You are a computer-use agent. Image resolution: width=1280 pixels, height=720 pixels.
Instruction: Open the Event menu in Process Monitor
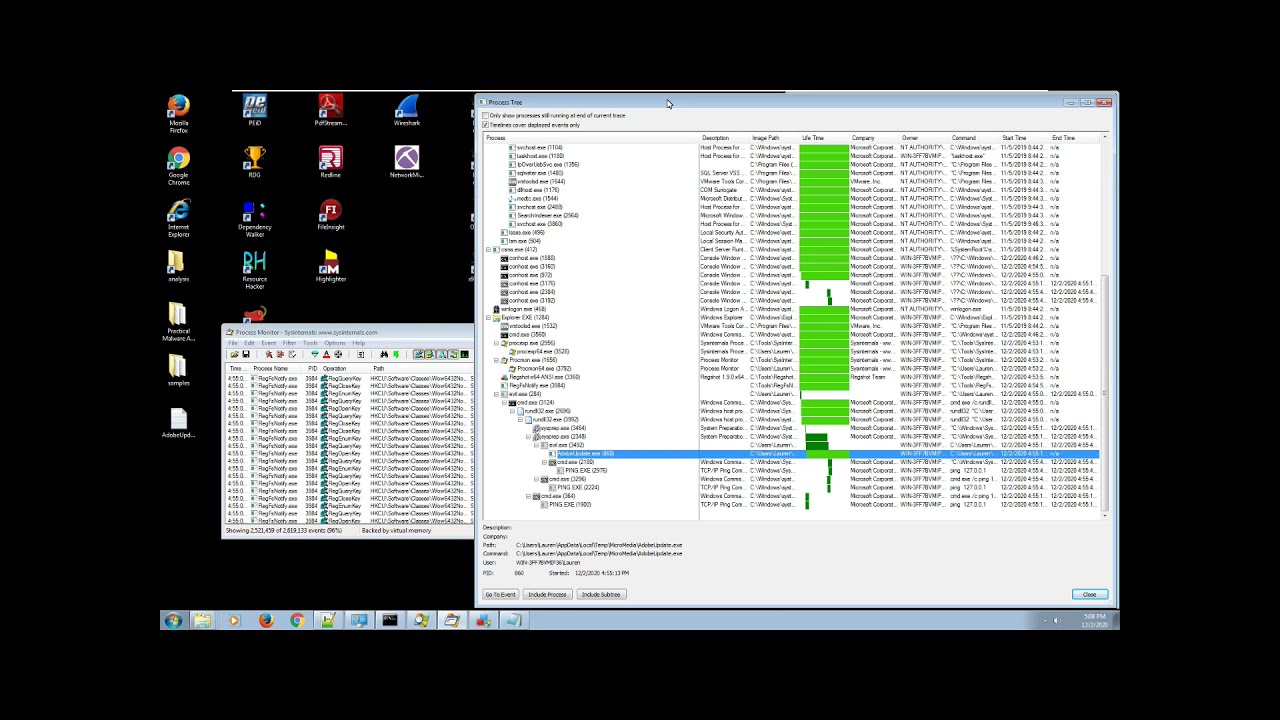tap(269, 343)
